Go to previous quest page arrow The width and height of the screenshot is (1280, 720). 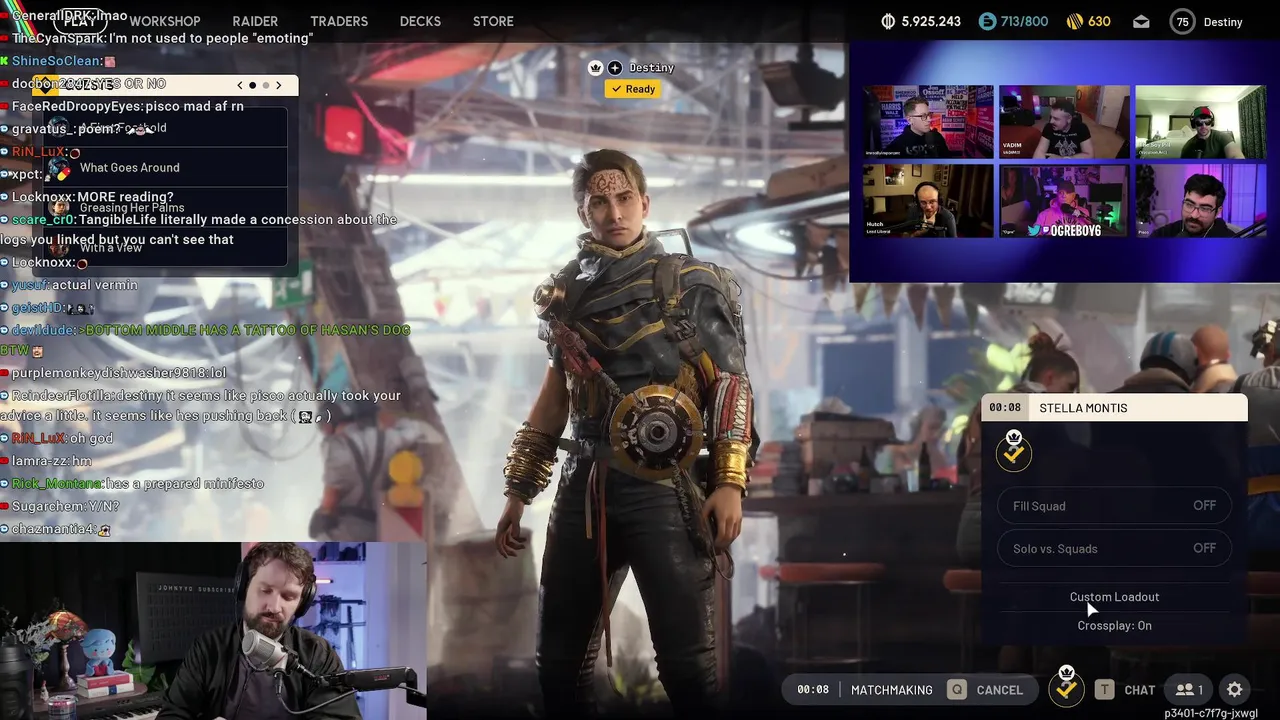239,86
